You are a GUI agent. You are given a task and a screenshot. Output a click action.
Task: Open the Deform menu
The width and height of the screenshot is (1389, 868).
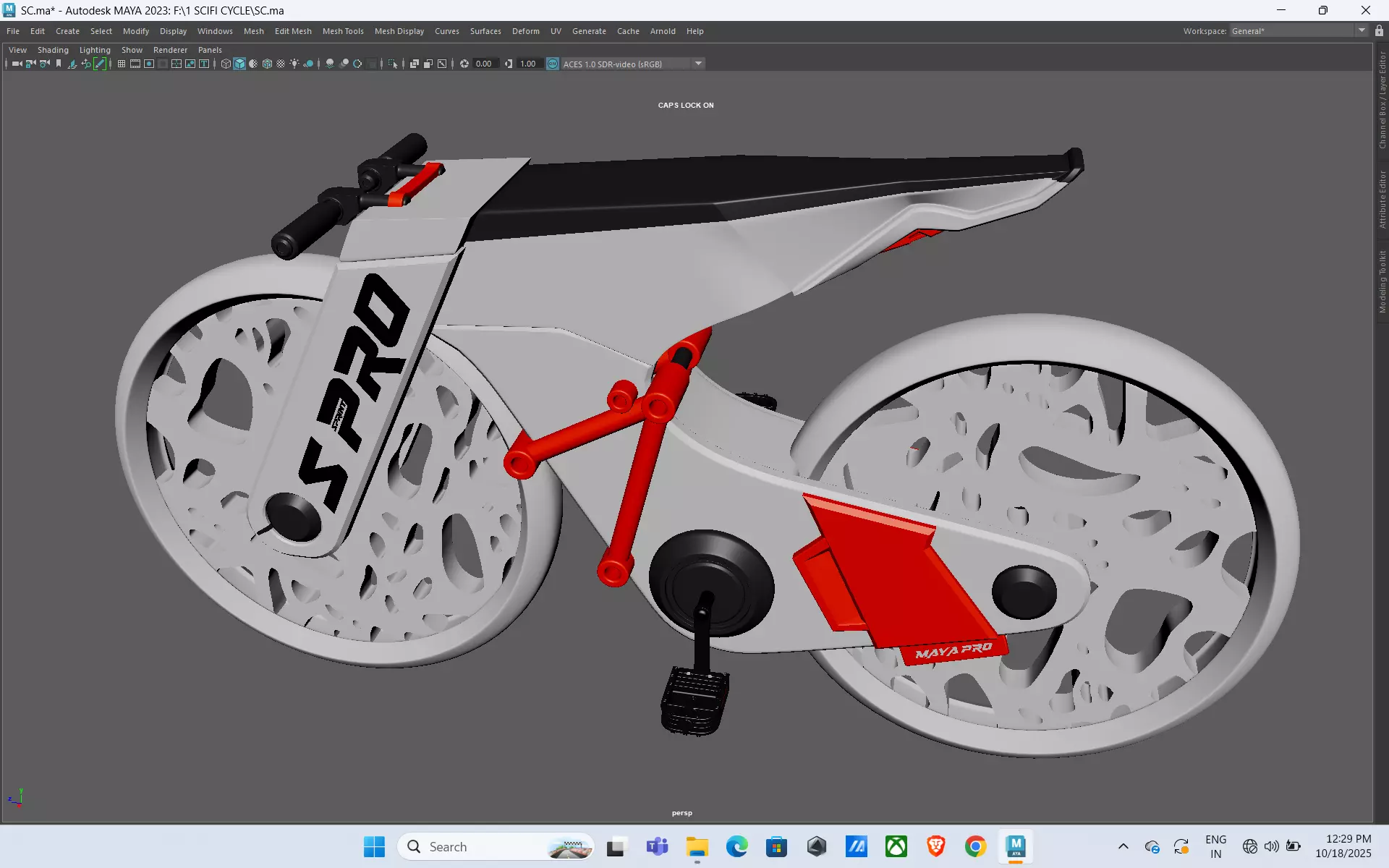point(526,31)
